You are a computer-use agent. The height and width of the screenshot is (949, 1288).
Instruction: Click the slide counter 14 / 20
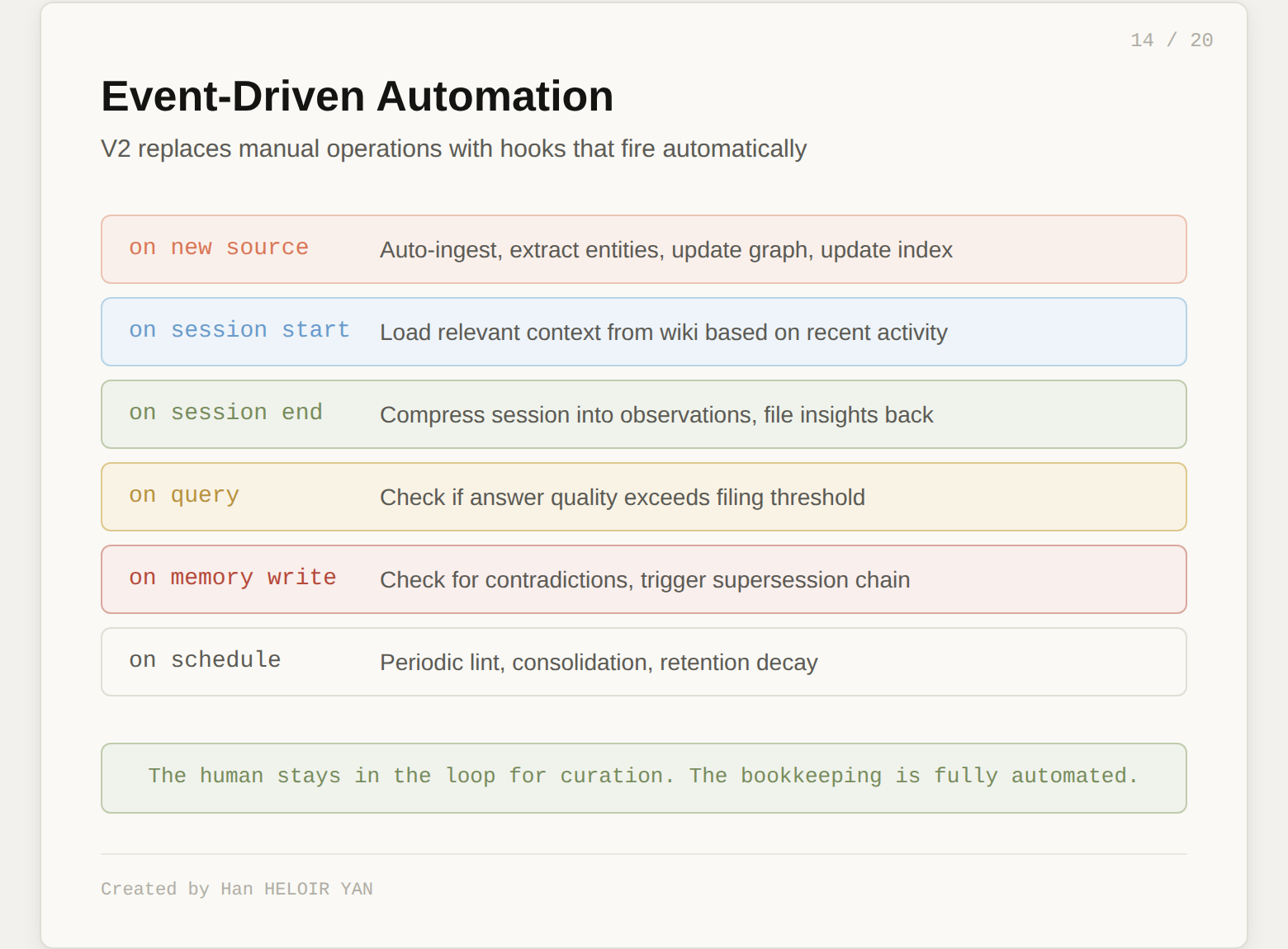(1172, 40)
